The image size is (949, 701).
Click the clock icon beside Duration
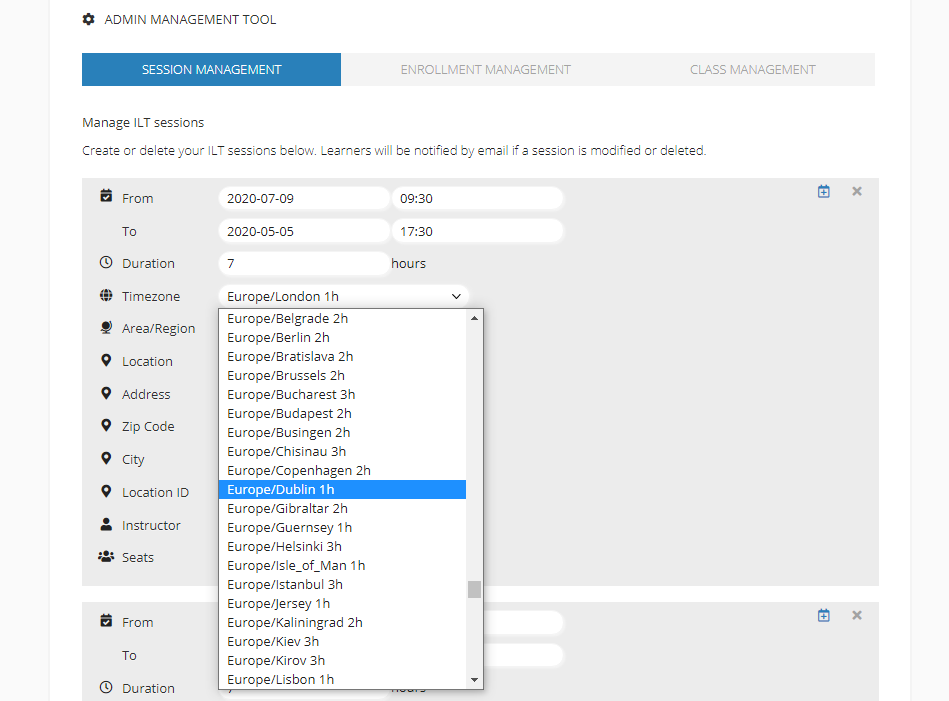105,262
